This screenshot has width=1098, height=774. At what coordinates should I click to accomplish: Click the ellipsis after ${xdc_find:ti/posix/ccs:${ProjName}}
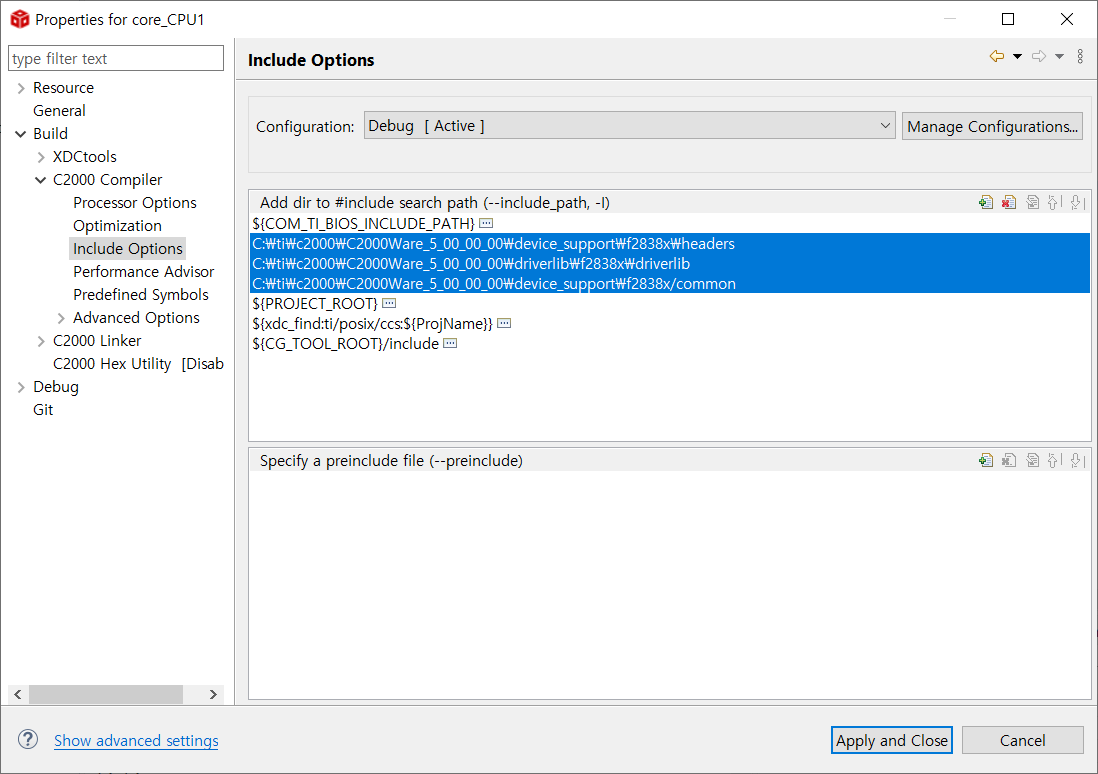504,324
